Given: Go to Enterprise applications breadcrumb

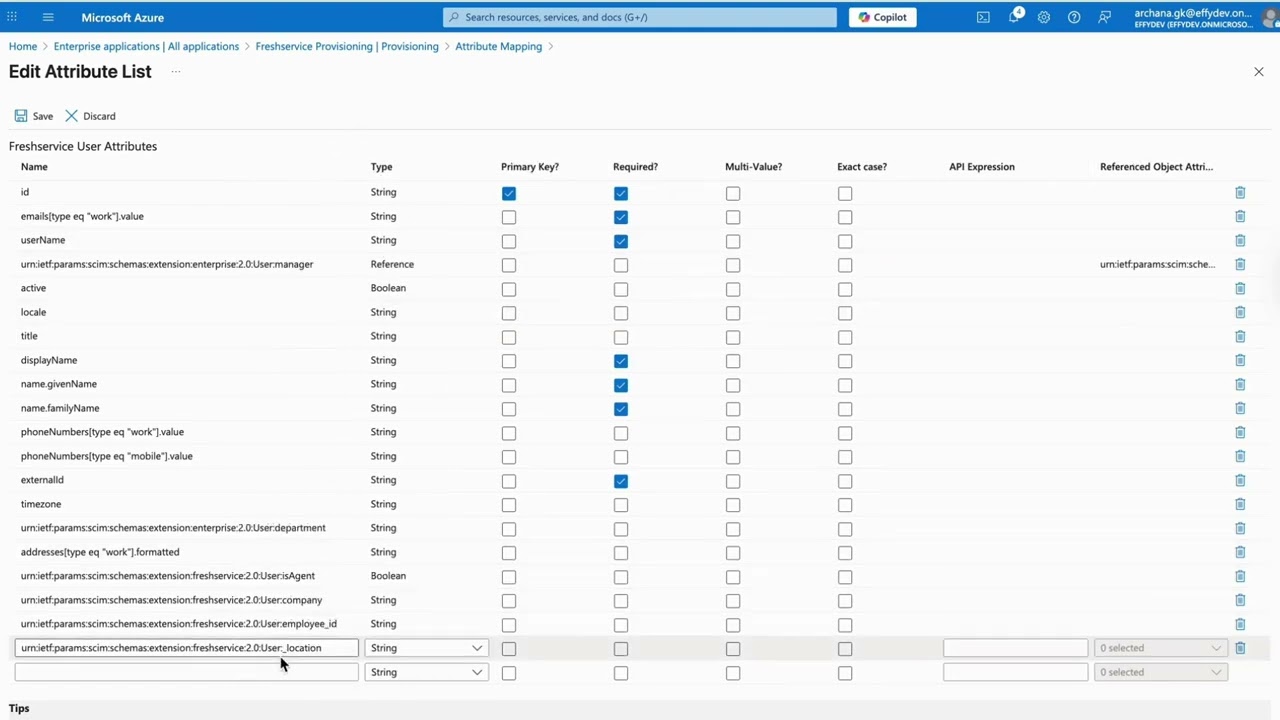Looking at the screenshot, I should 146,46.
